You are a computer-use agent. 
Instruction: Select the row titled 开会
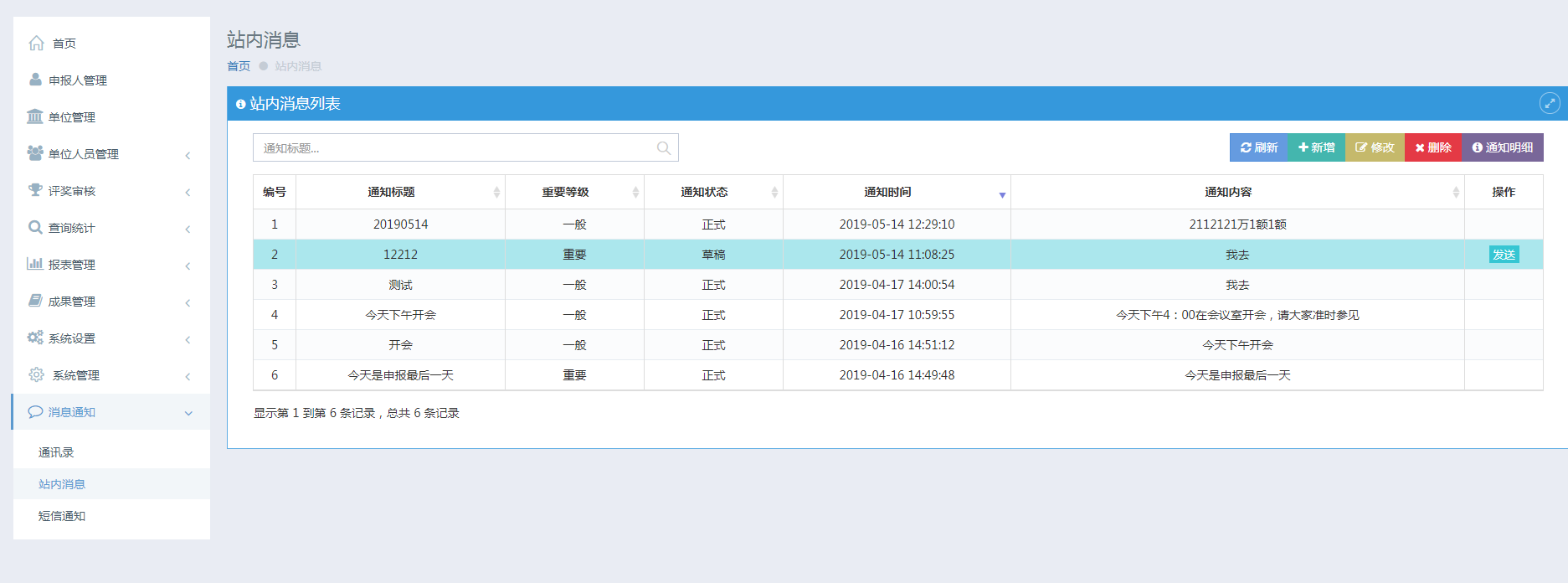pyautogui.click(x=897, y=345)
